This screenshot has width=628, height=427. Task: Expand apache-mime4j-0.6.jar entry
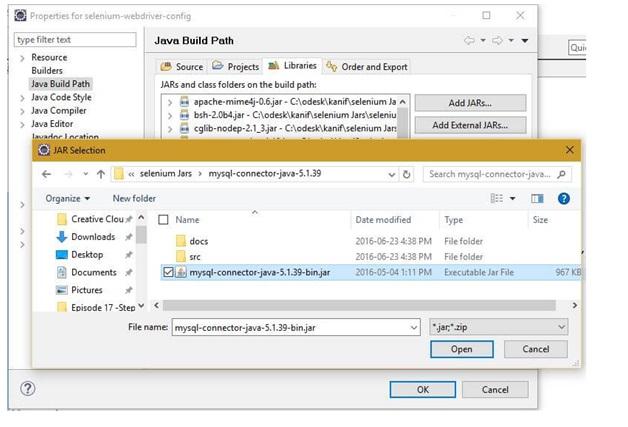(x=170, y=103)
